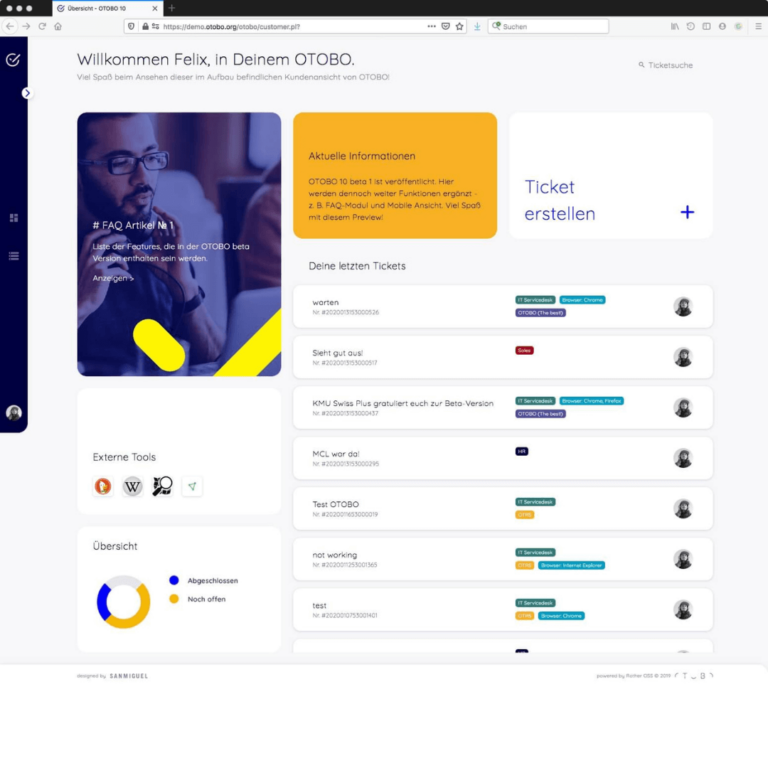Viewport: 768px width, 768px height.
Task: Click Anzeigen on the FAQ article
Action: pos(113,278)
